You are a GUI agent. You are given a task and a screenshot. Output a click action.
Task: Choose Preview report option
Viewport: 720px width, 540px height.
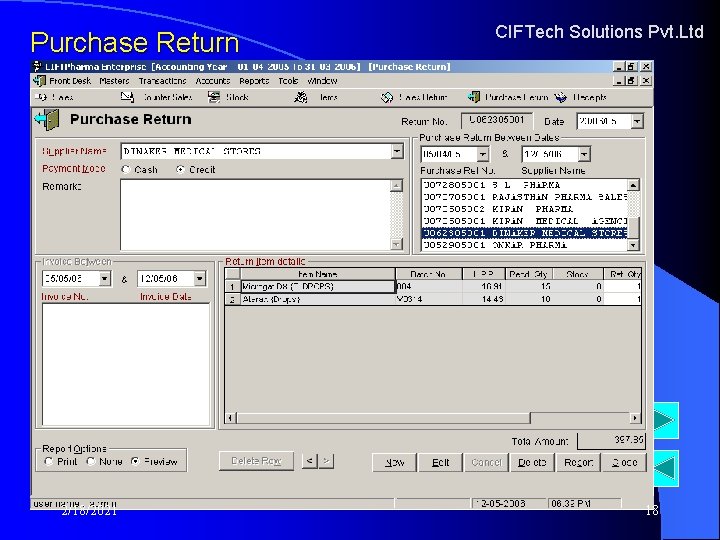coord(135,461)
